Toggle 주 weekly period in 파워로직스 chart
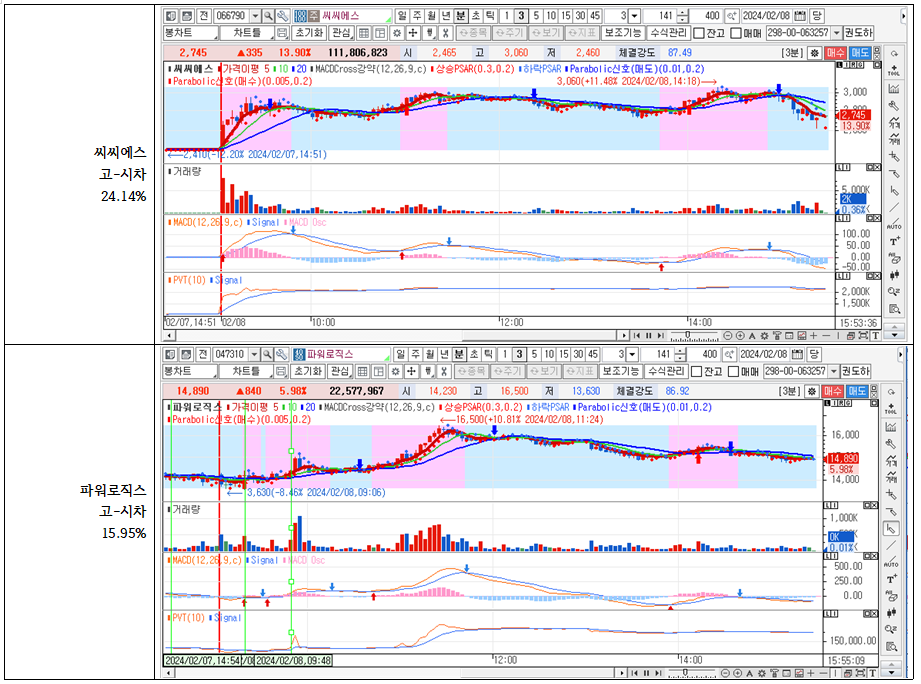The image size is (921, 684). [x=415, y=354]
